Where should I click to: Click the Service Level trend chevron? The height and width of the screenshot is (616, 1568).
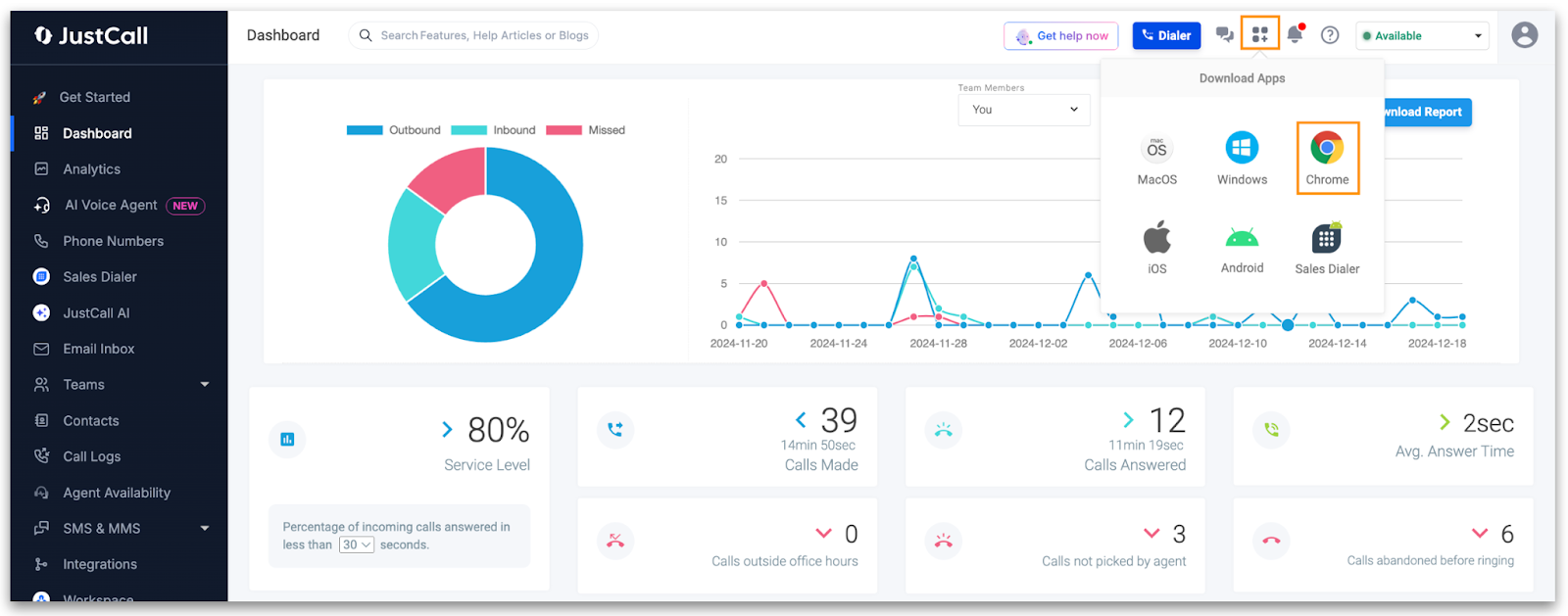[447, 429]
